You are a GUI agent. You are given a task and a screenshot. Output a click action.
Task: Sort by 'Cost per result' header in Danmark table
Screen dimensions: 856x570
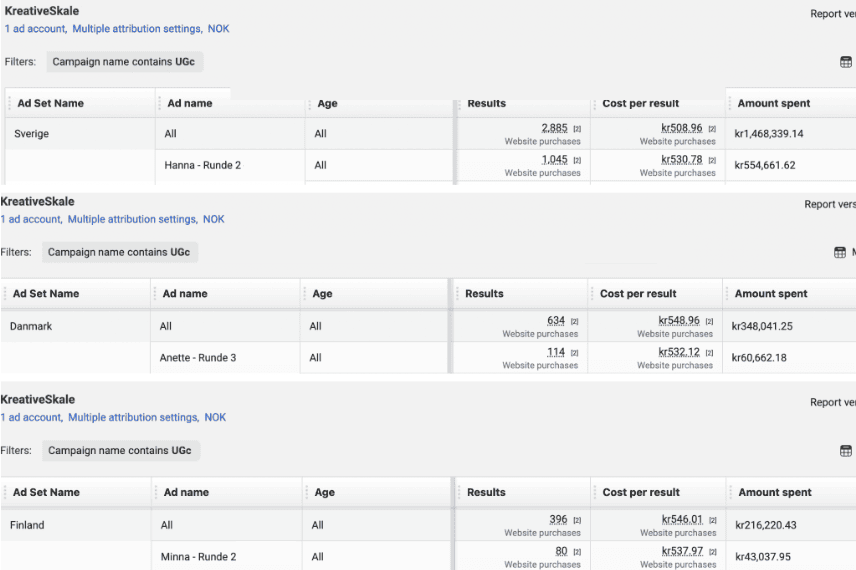(x=638, y=294)
